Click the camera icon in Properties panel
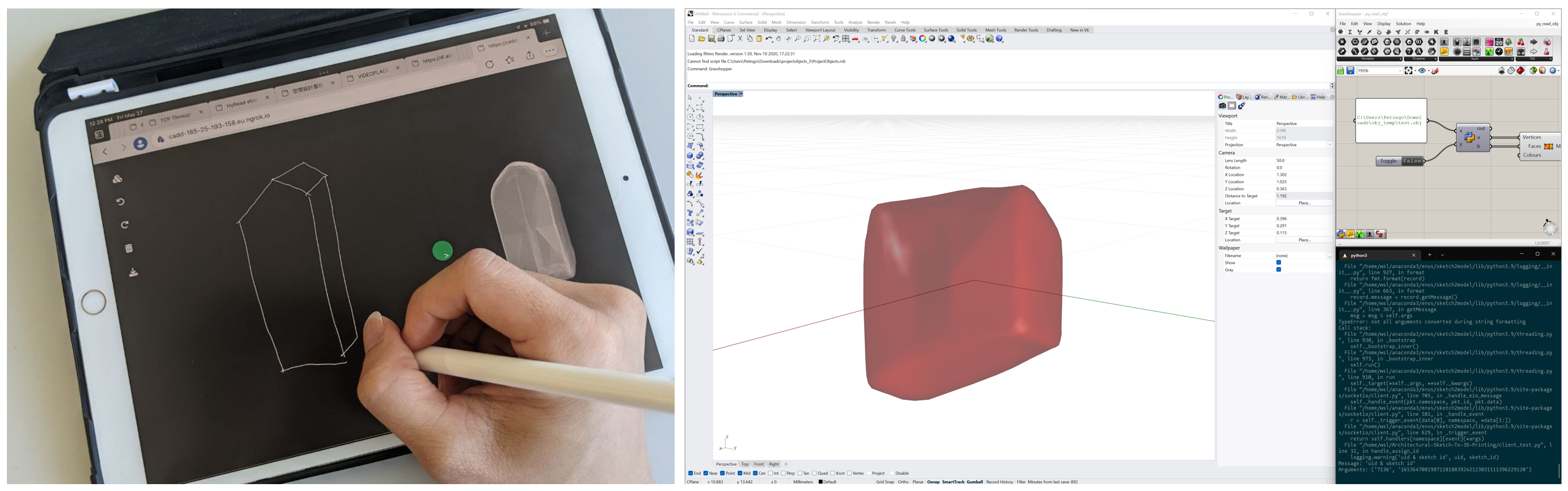Viewport: 1568px width, 491px height. point(1222,106)
